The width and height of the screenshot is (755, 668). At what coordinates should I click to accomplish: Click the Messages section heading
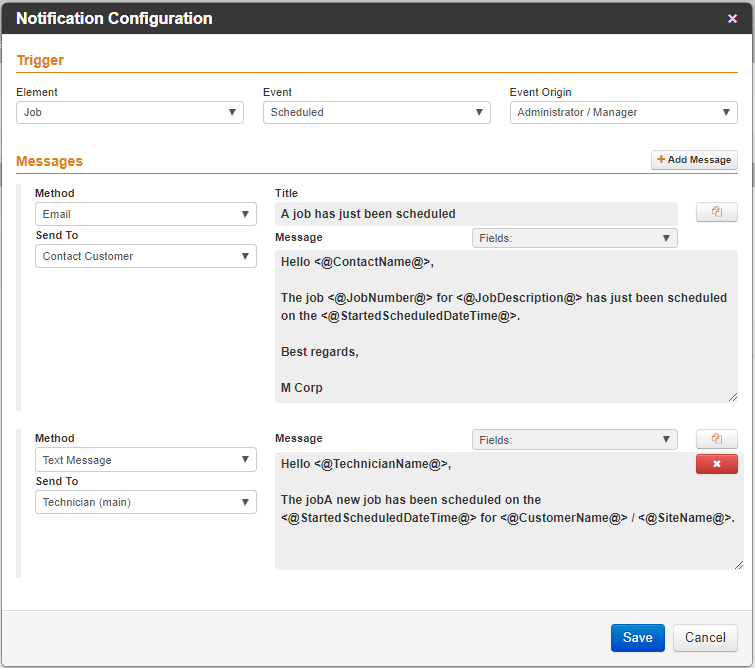(x=50, y=161)
